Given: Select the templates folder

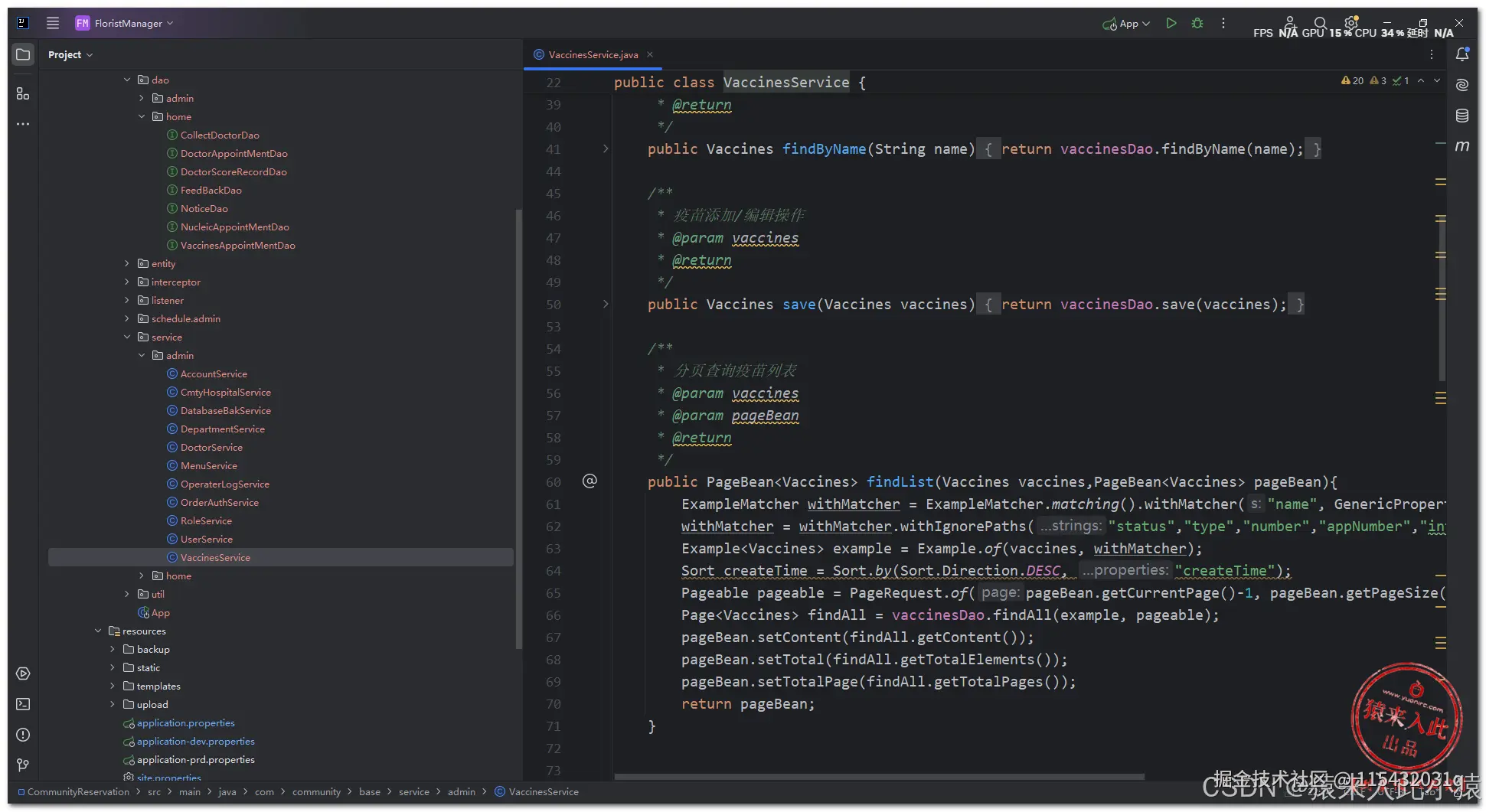Looking at the screenshot, I should [158, 686].
